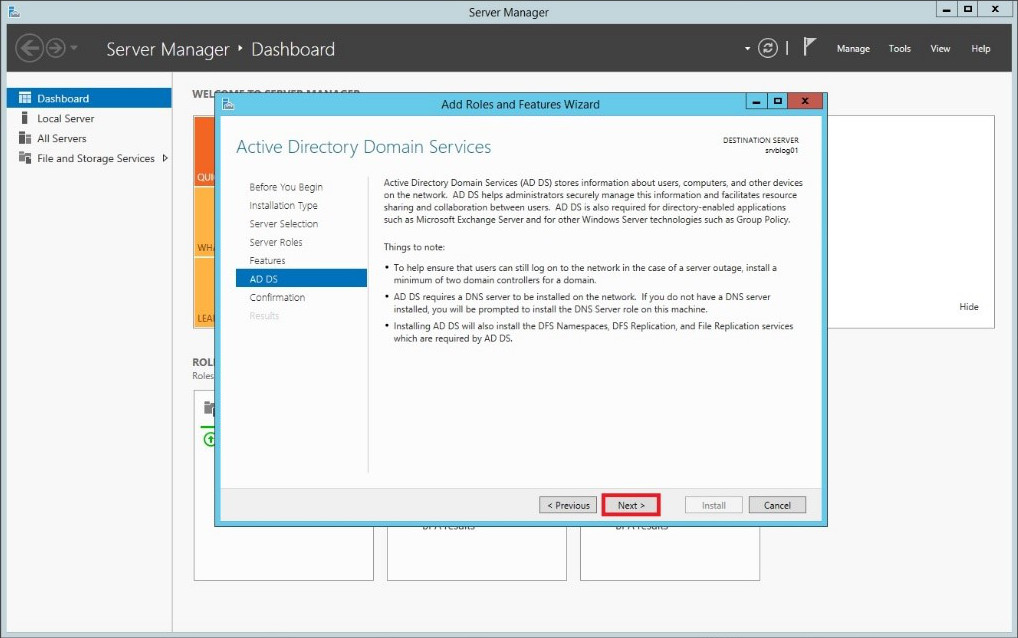Click the Hide link in the welcome panel
The image size is (1018, 638).
(x=969, y=306)
